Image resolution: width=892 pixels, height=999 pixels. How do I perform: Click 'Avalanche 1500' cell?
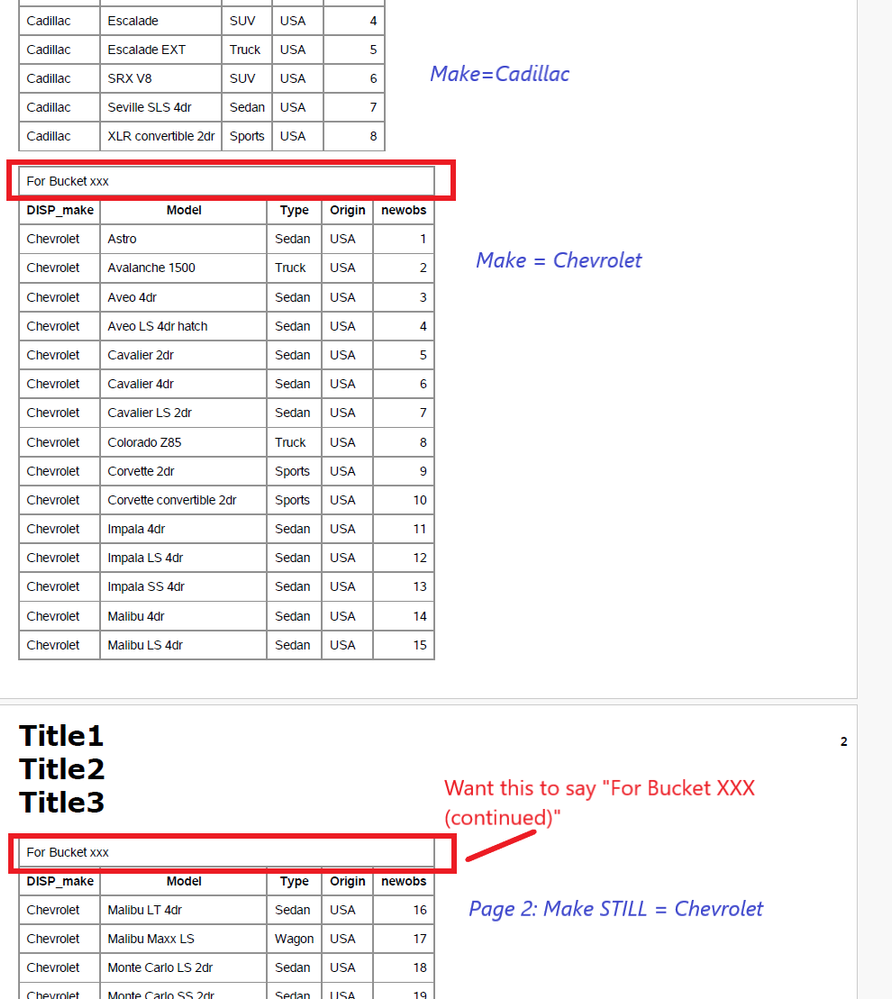tap(183, 268)
